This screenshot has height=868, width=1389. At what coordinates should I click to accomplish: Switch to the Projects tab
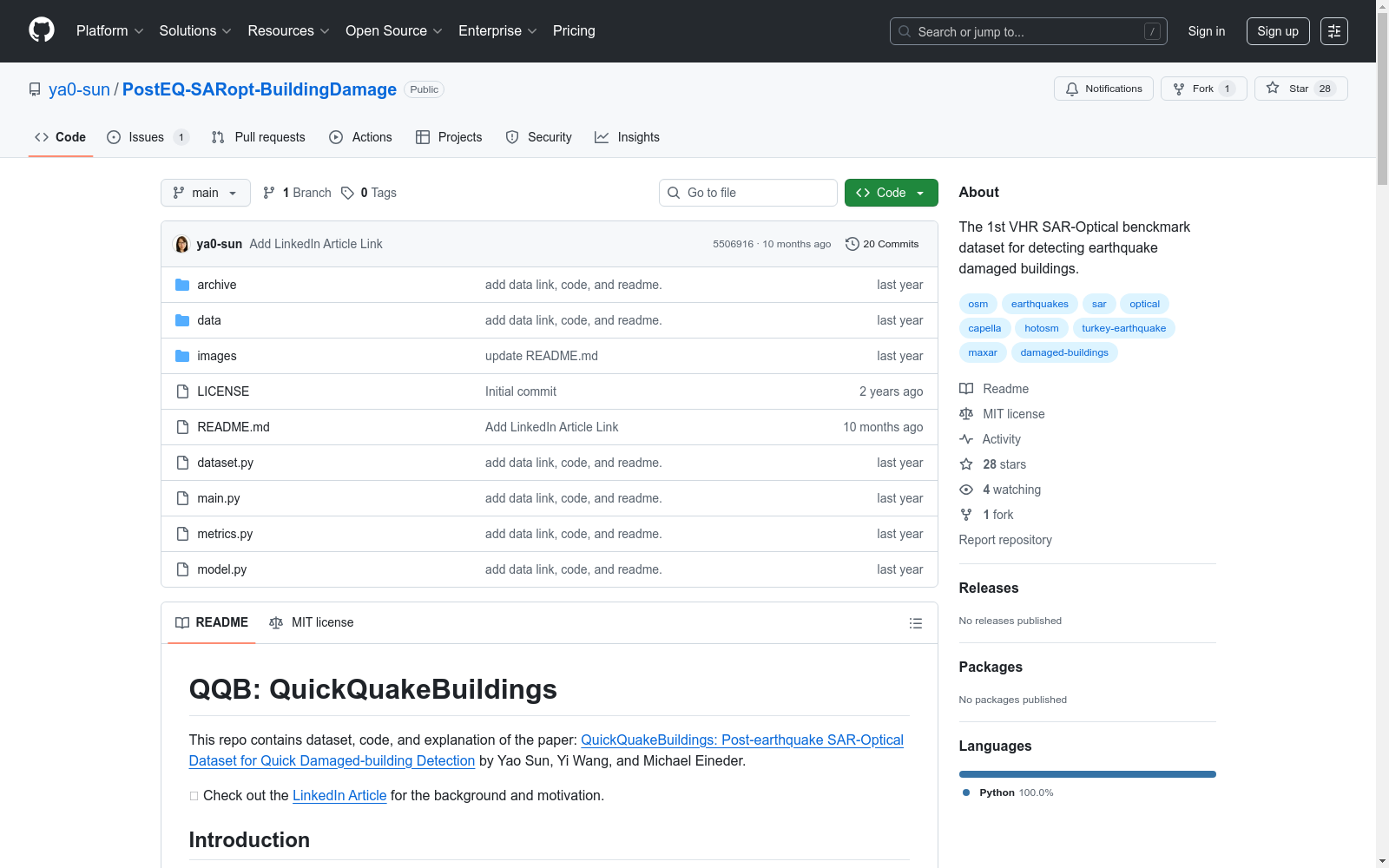449,137
